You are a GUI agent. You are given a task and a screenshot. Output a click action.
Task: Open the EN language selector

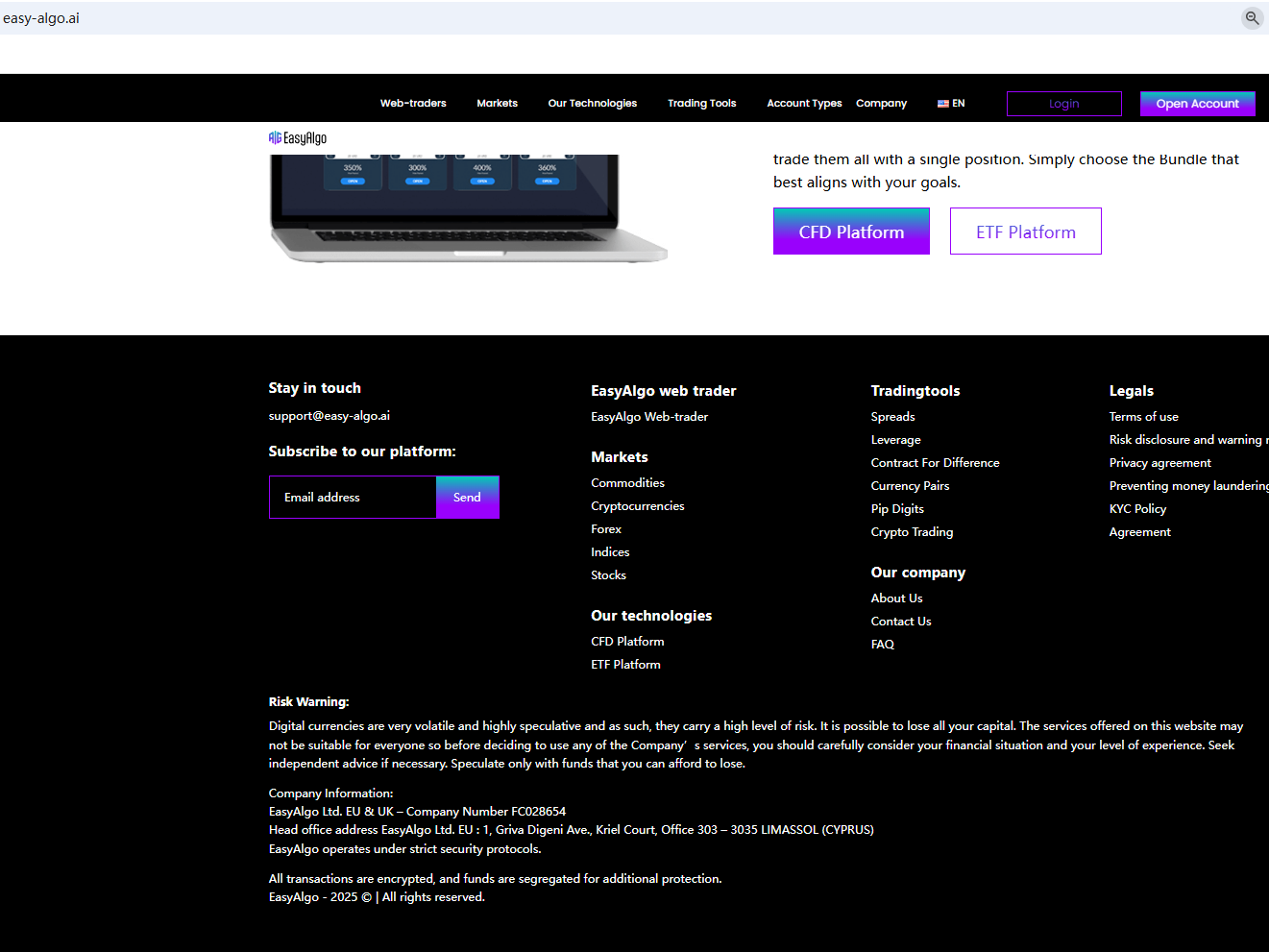click(951, 104)
